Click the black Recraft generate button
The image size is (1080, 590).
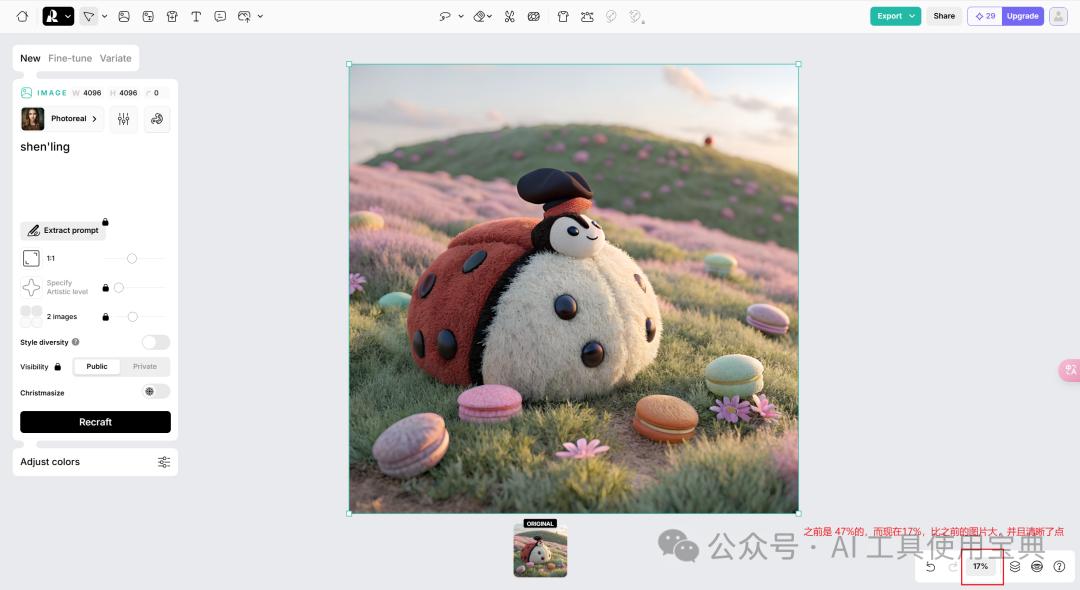pos(95,422)
